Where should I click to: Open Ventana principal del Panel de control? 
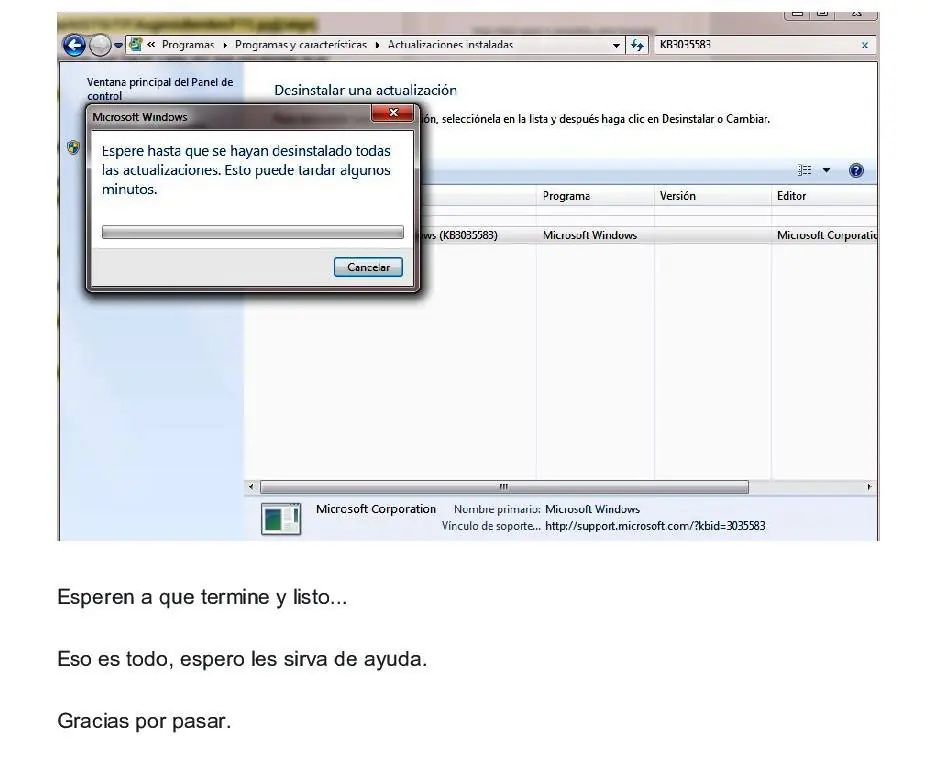159,89
